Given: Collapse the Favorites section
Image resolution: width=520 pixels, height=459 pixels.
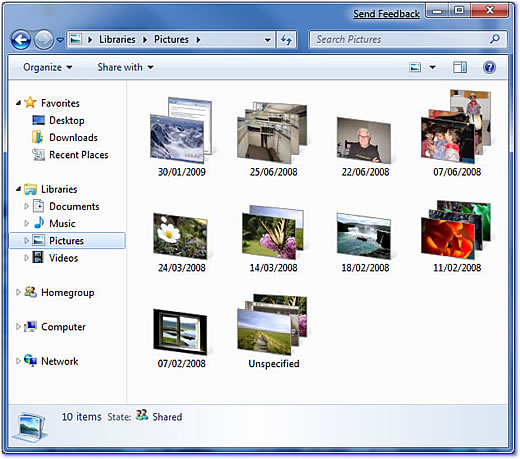Looking at the screenshot, I should click(x=18, y=103).
